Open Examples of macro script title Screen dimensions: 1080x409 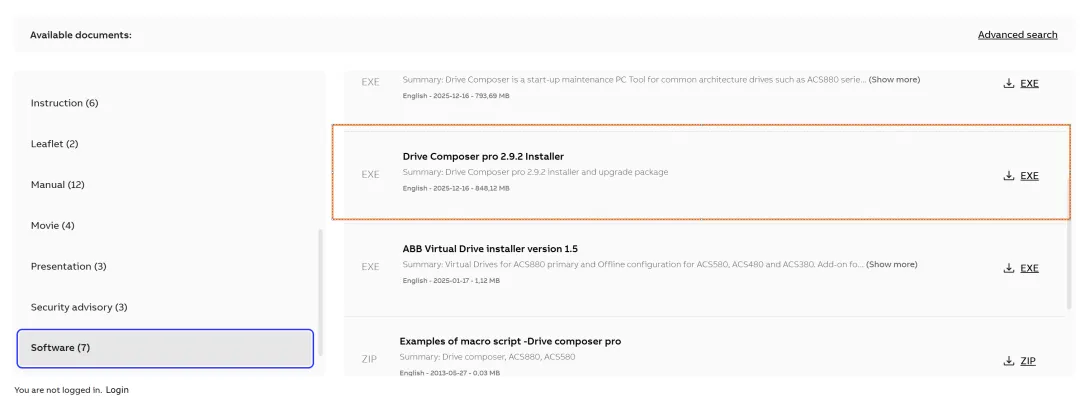pos(510,341)
